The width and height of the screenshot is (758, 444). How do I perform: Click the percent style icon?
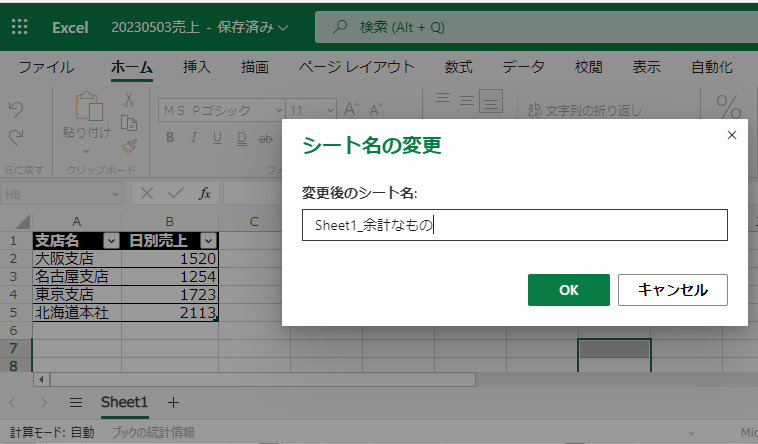point(729,106)
